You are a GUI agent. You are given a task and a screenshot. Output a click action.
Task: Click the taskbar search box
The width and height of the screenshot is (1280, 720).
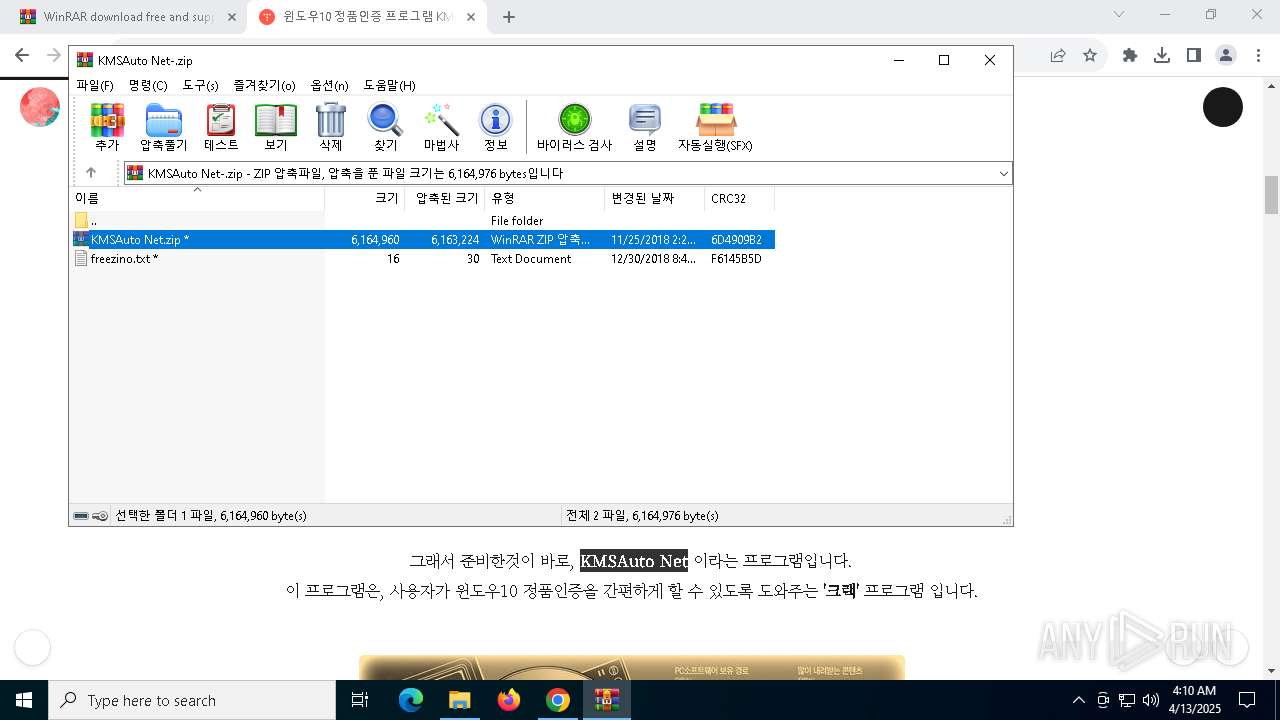[x=192, y=700]
